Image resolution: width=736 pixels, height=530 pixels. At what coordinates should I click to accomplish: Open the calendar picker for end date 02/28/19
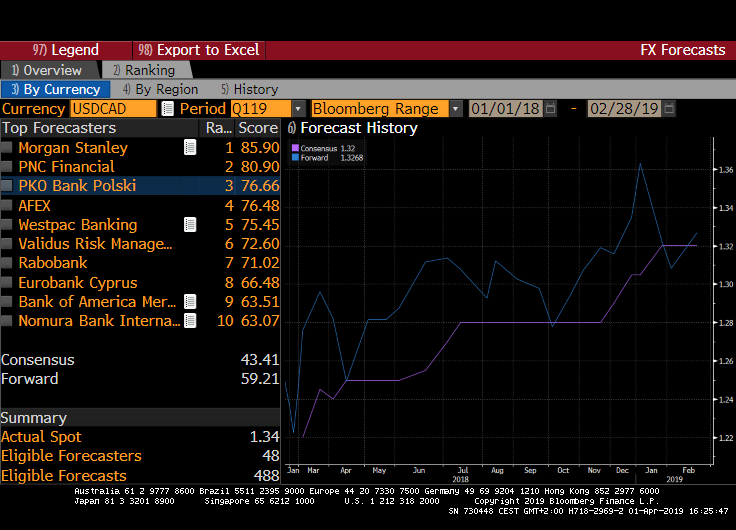click(668, 109)
